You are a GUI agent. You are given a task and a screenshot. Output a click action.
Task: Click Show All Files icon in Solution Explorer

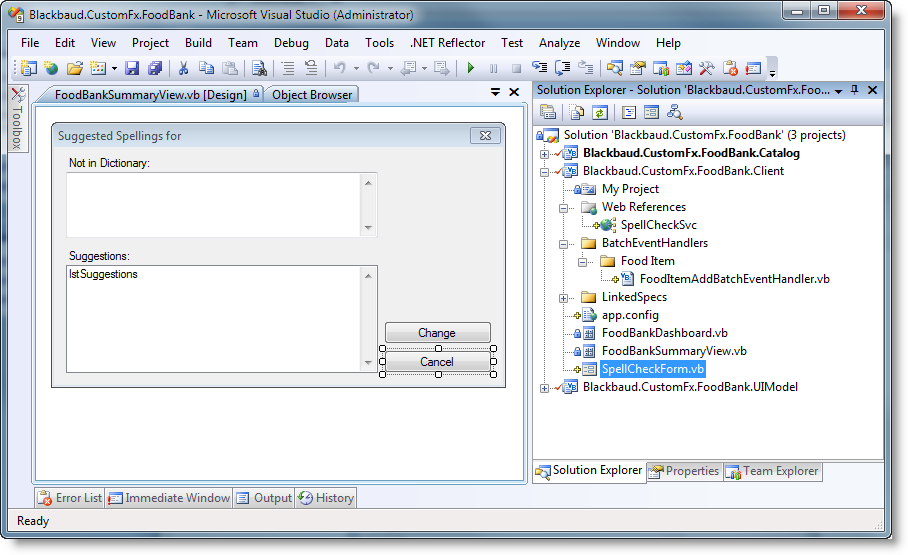click(x=577, y=112)
